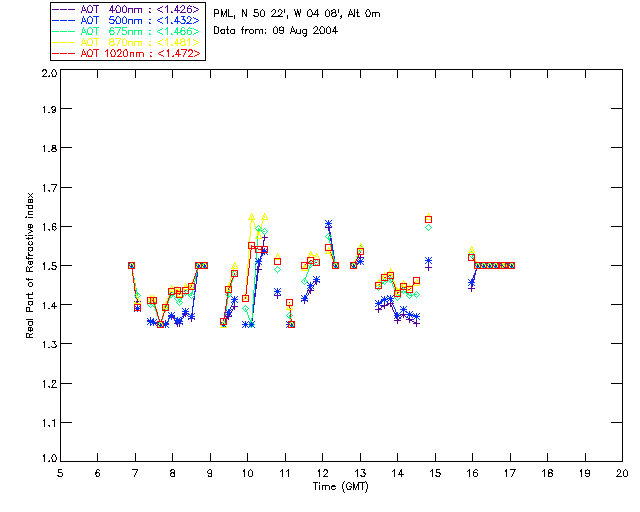Click the y-axis tick label 1.2
The height and width of the screenshot is (512, 640).
coord(49,384)
